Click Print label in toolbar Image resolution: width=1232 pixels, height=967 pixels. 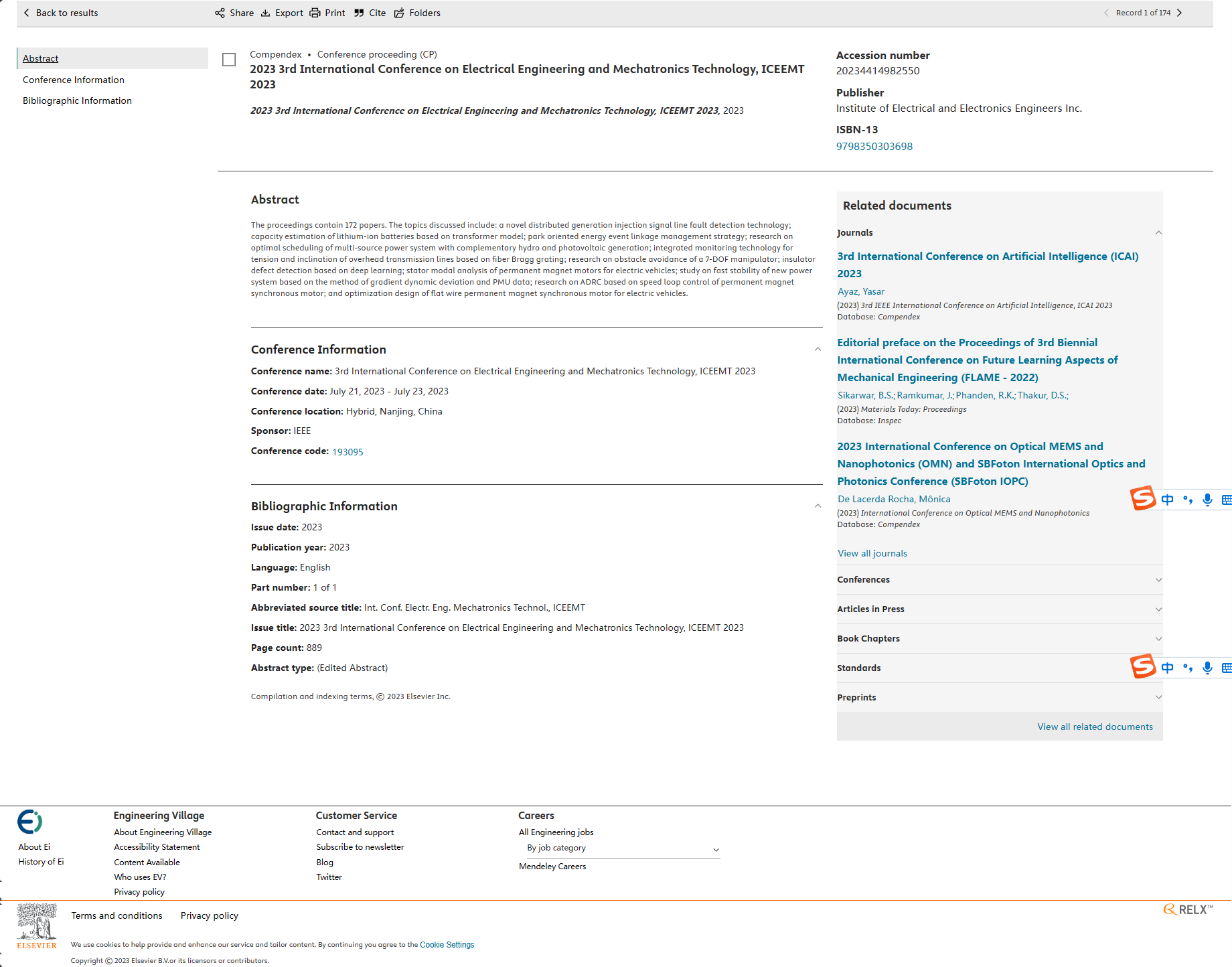[335, 13]
